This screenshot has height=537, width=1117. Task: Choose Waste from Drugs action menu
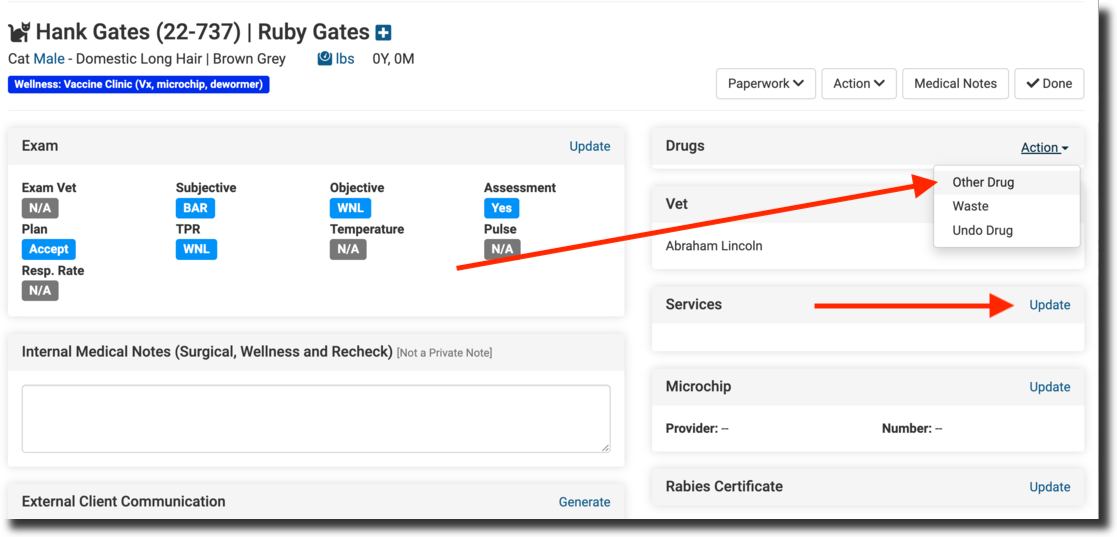click(970, 206)
